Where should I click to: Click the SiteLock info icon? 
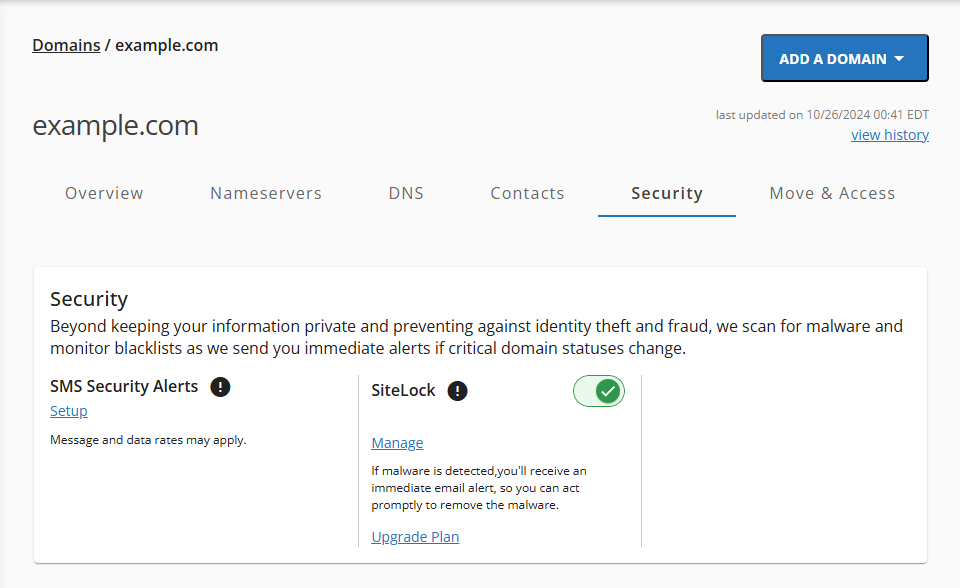tap(457, 391)
